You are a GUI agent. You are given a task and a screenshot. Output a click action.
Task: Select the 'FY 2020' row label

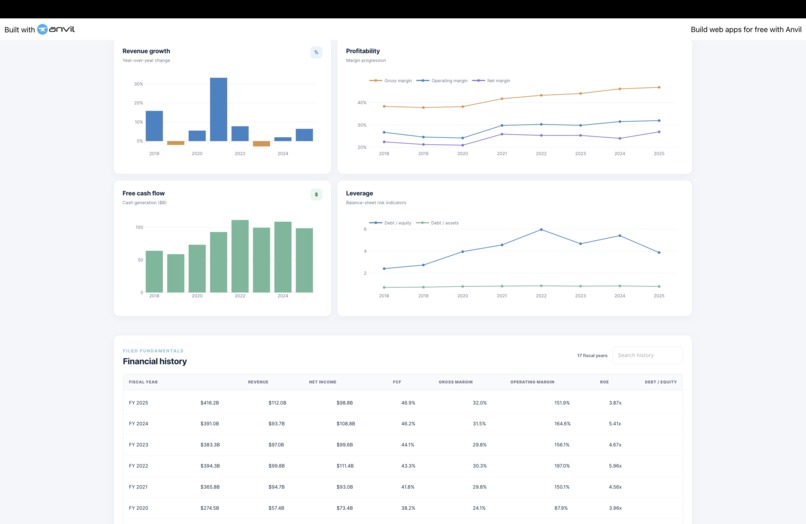coord(138,508)
